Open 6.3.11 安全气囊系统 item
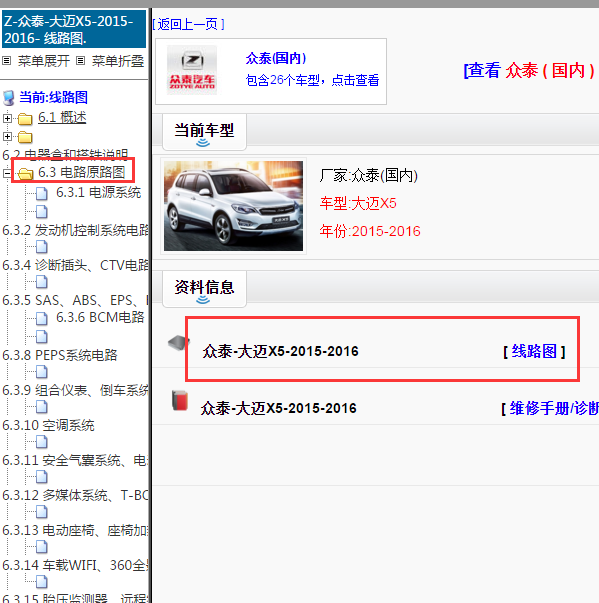Image resolution: width=599 pixels, height=603 pixels. point(75,460)
